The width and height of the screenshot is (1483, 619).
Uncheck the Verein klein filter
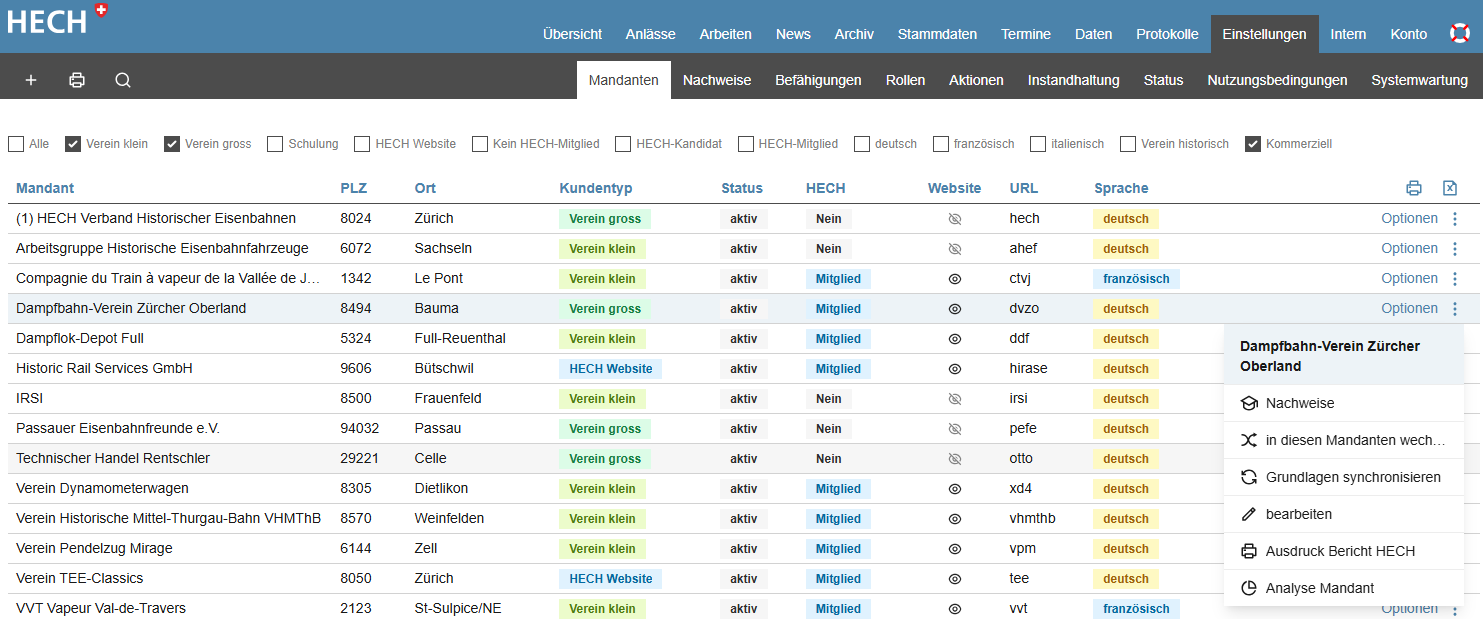73,144
